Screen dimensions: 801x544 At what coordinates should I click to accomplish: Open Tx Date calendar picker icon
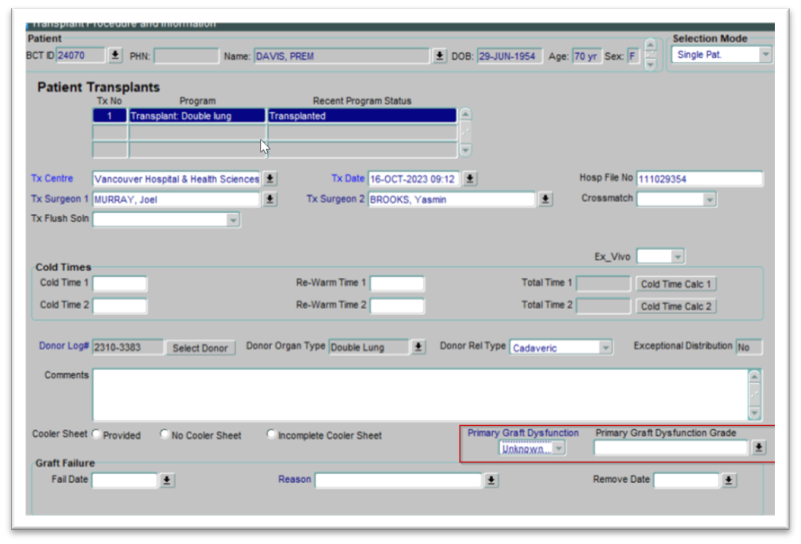[x=470, y=179]
